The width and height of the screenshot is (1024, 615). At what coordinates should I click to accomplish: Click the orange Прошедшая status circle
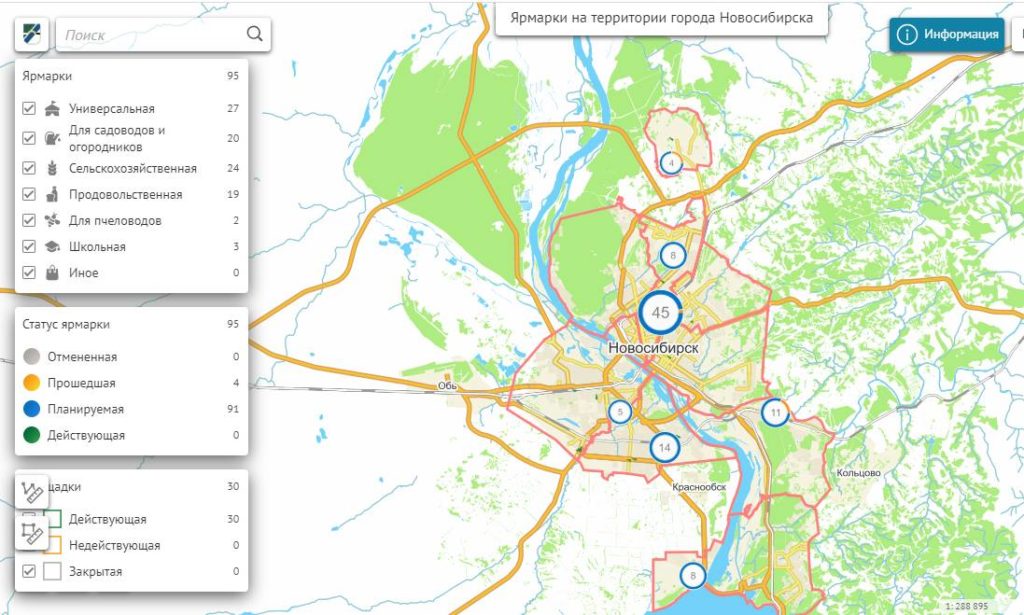[32, 383]
